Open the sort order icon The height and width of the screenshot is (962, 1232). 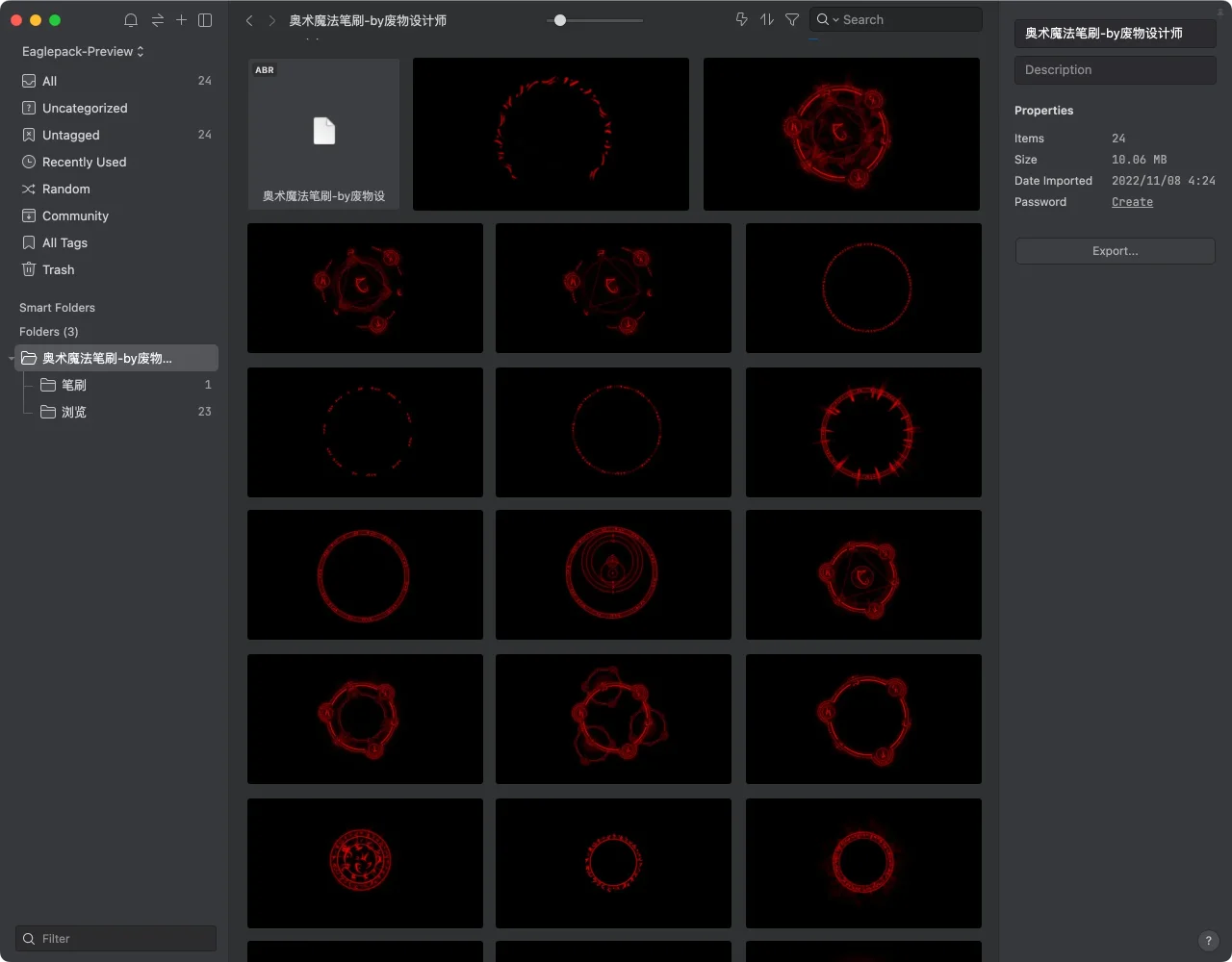(767, 19)
